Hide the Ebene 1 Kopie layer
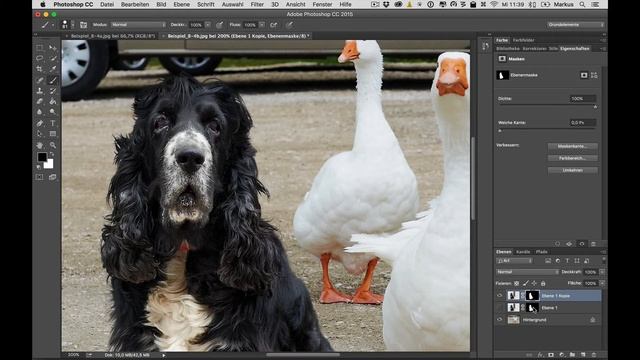640x360 pixels. click(500, 296)
